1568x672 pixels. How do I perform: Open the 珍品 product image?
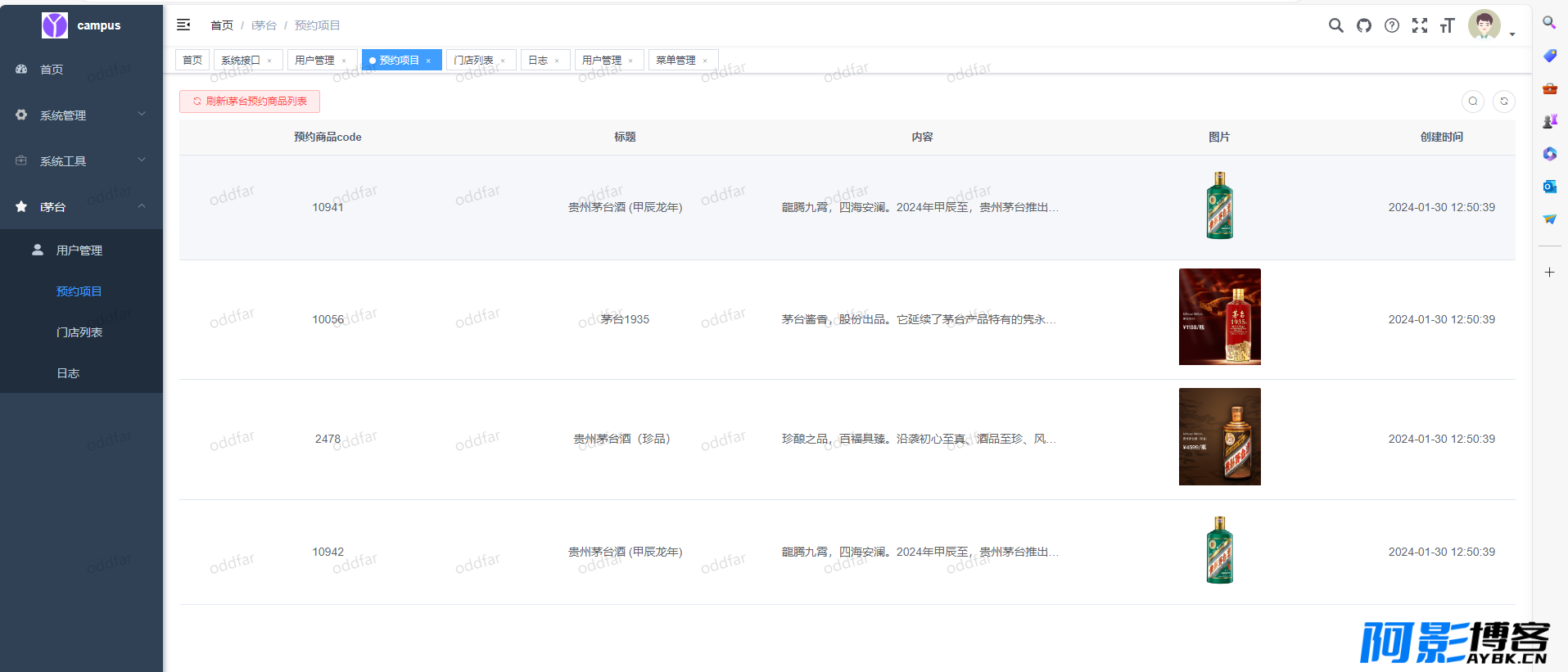(x=1220, y=437)
